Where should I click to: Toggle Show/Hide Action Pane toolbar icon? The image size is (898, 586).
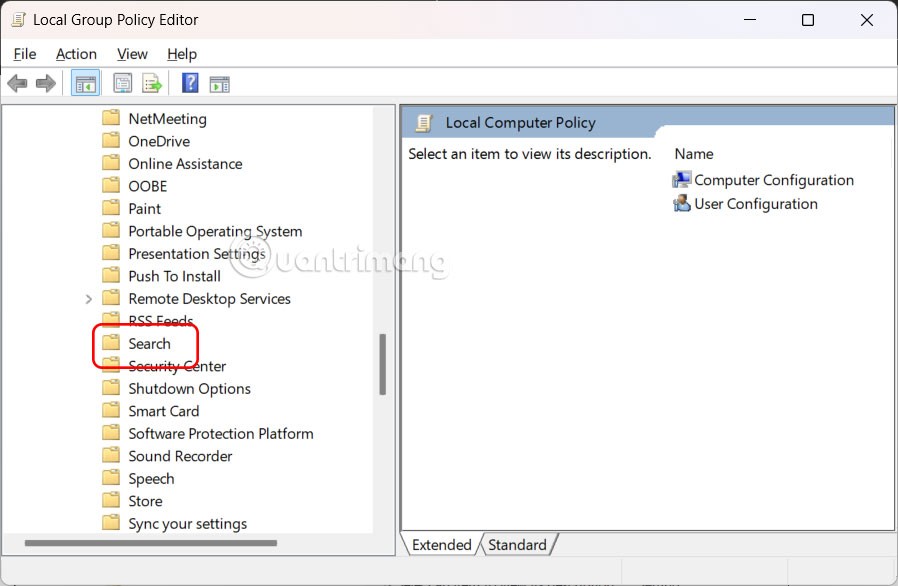219,84
